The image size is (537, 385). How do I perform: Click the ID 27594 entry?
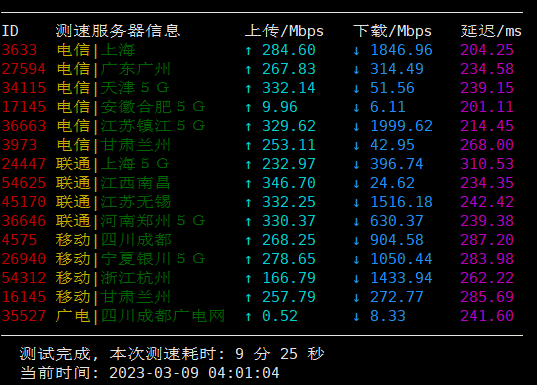pyautogui.click(x=24, y=69)
